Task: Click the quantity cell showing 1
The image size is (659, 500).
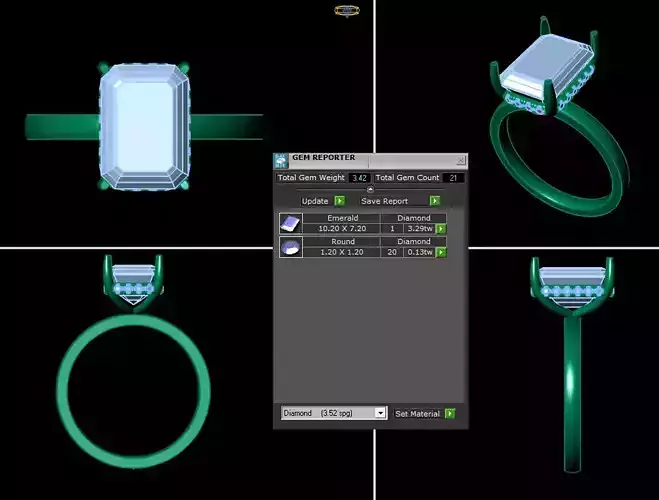Action: click(x=392, y=229)
